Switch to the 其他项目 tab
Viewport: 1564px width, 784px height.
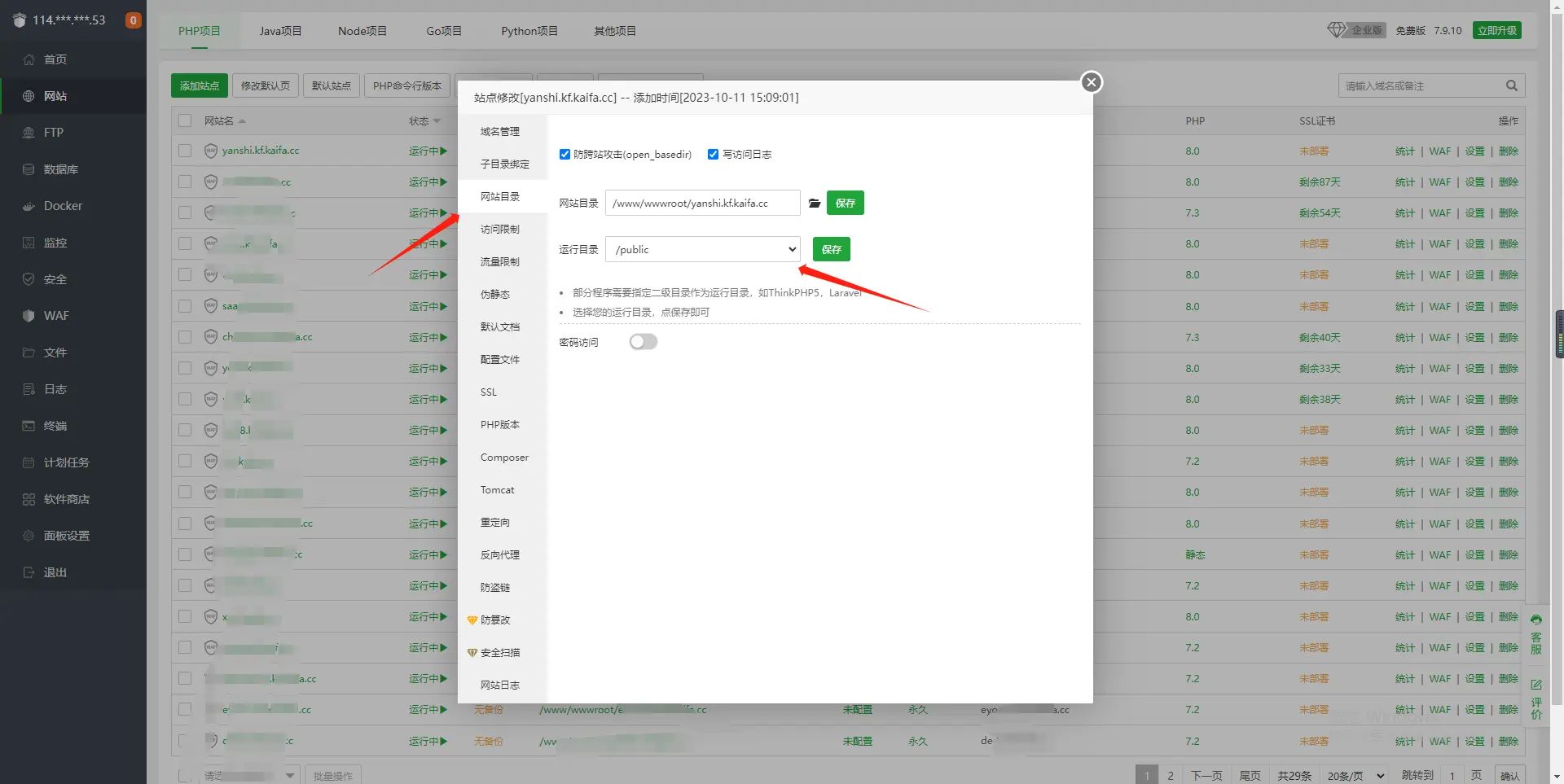(615, 31)
